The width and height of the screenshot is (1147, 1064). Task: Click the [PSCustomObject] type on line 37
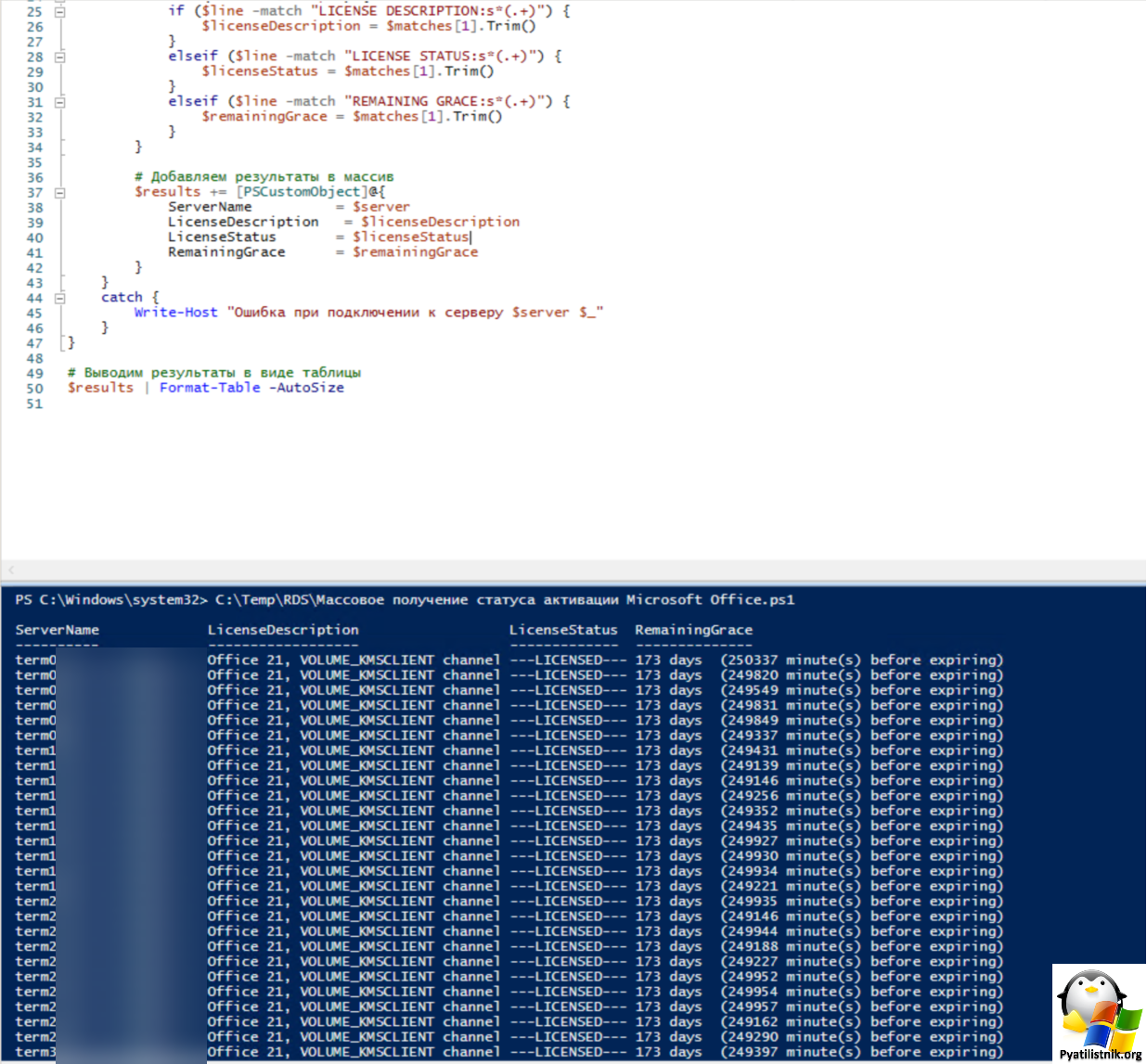(x=302, y=192)
